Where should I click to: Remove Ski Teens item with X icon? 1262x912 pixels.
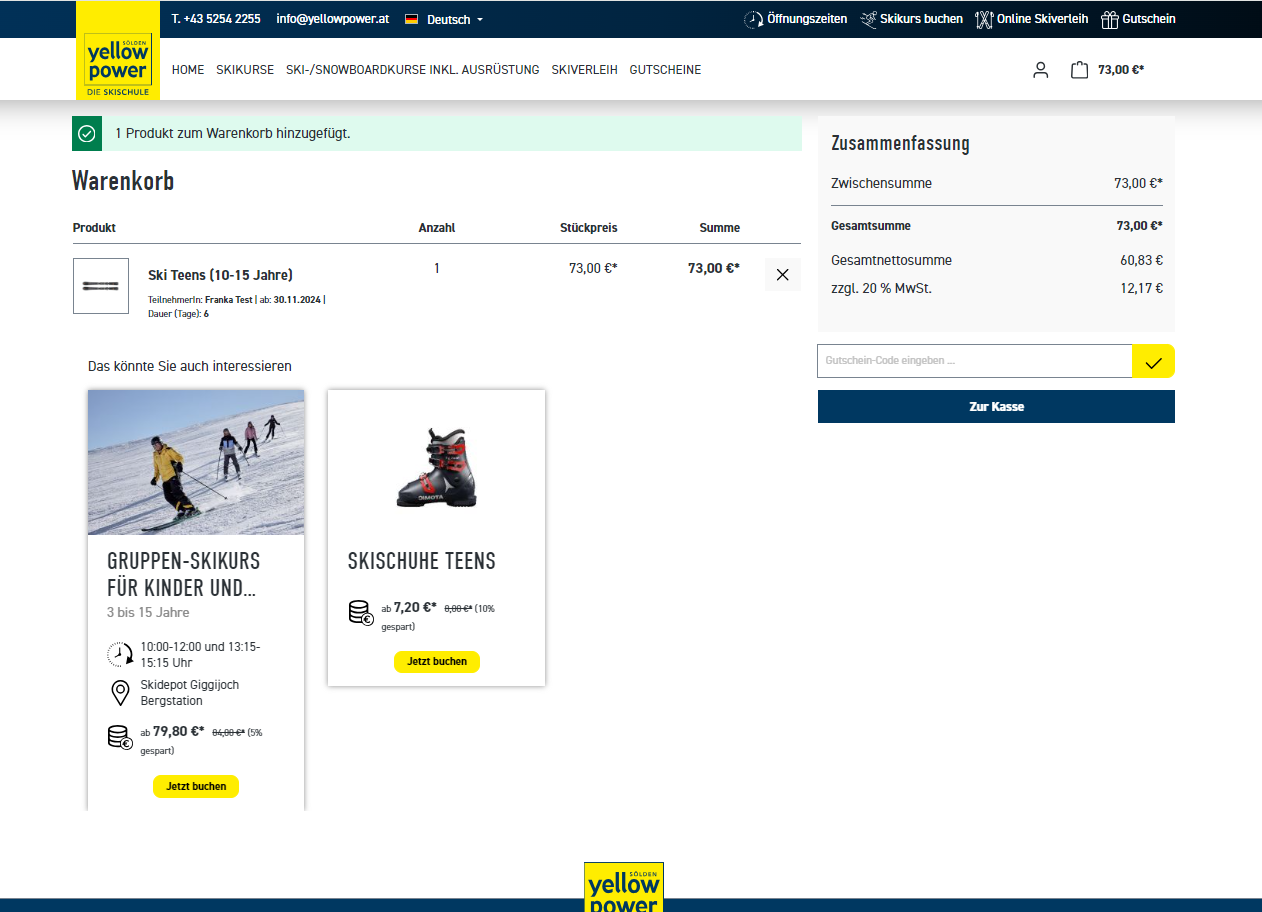782,275
